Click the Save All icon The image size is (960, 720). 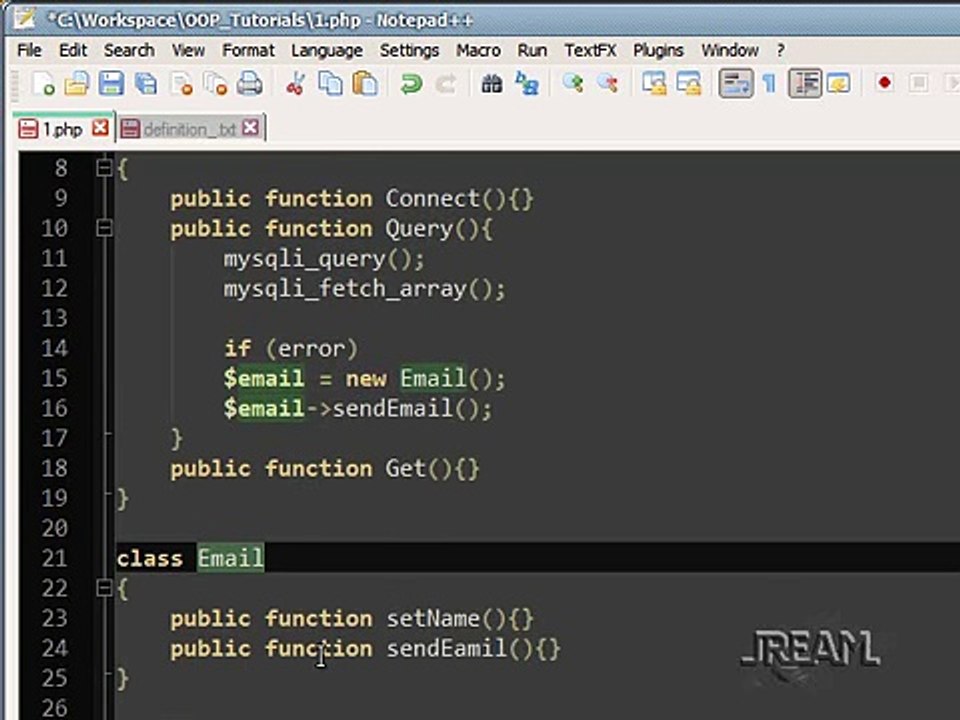pyautogui.click(x=146, y=83)
